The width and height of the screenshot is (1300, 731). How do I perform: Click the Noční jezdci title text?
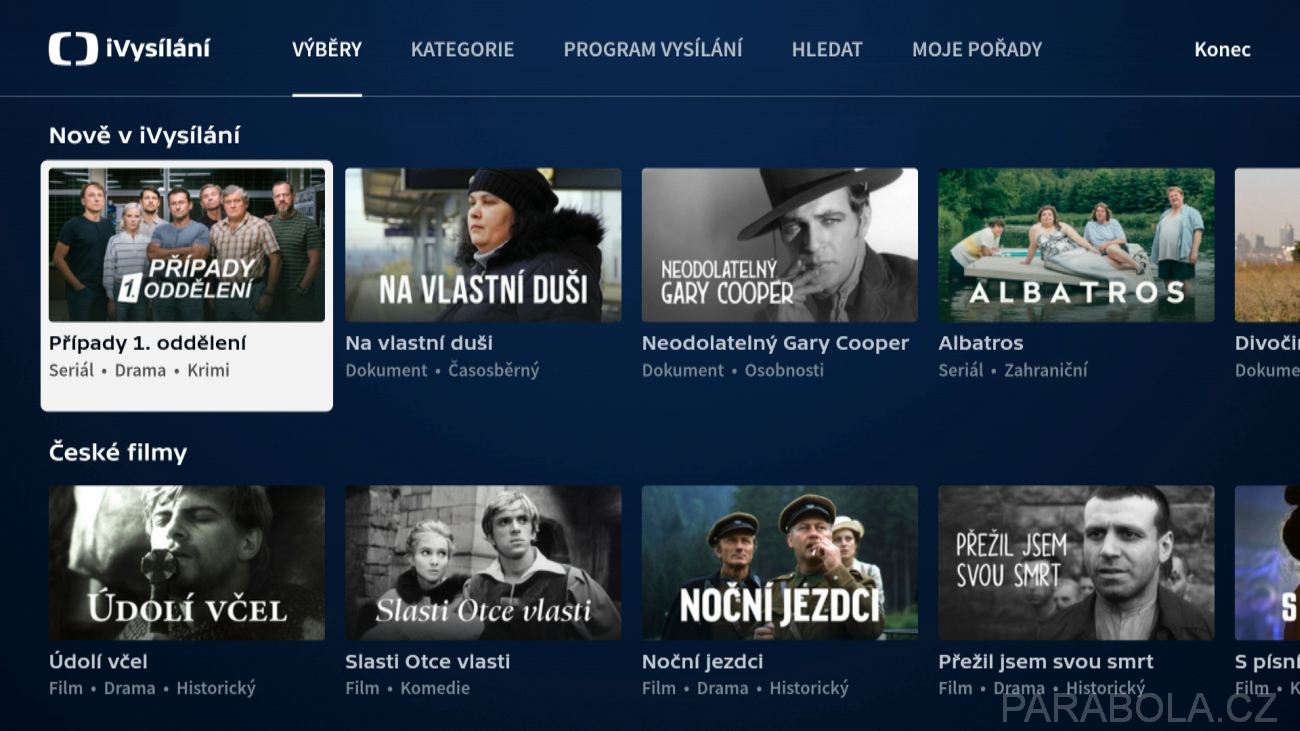pos(702,661)
